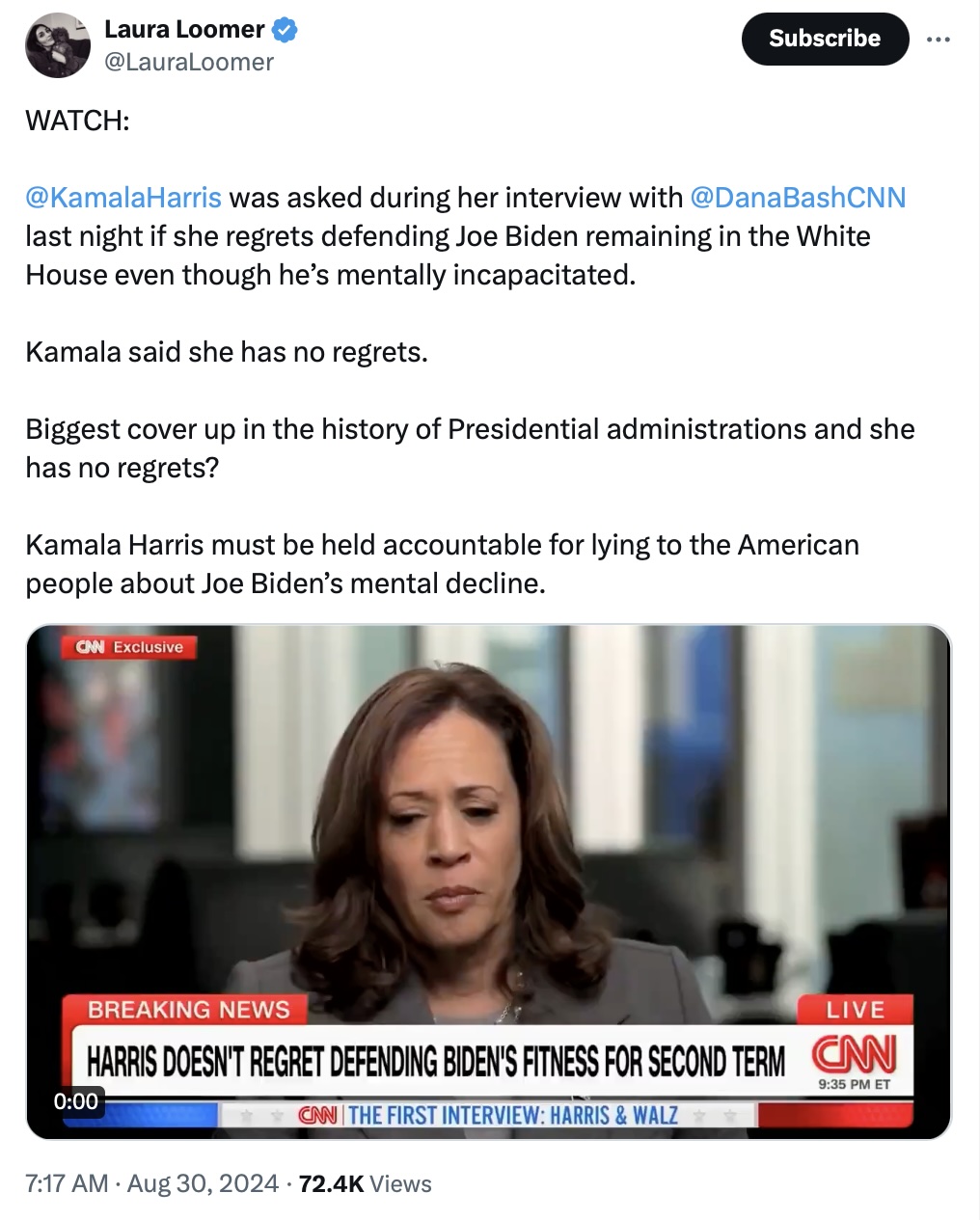Play the CNN interview video

(x=488, y=881)
